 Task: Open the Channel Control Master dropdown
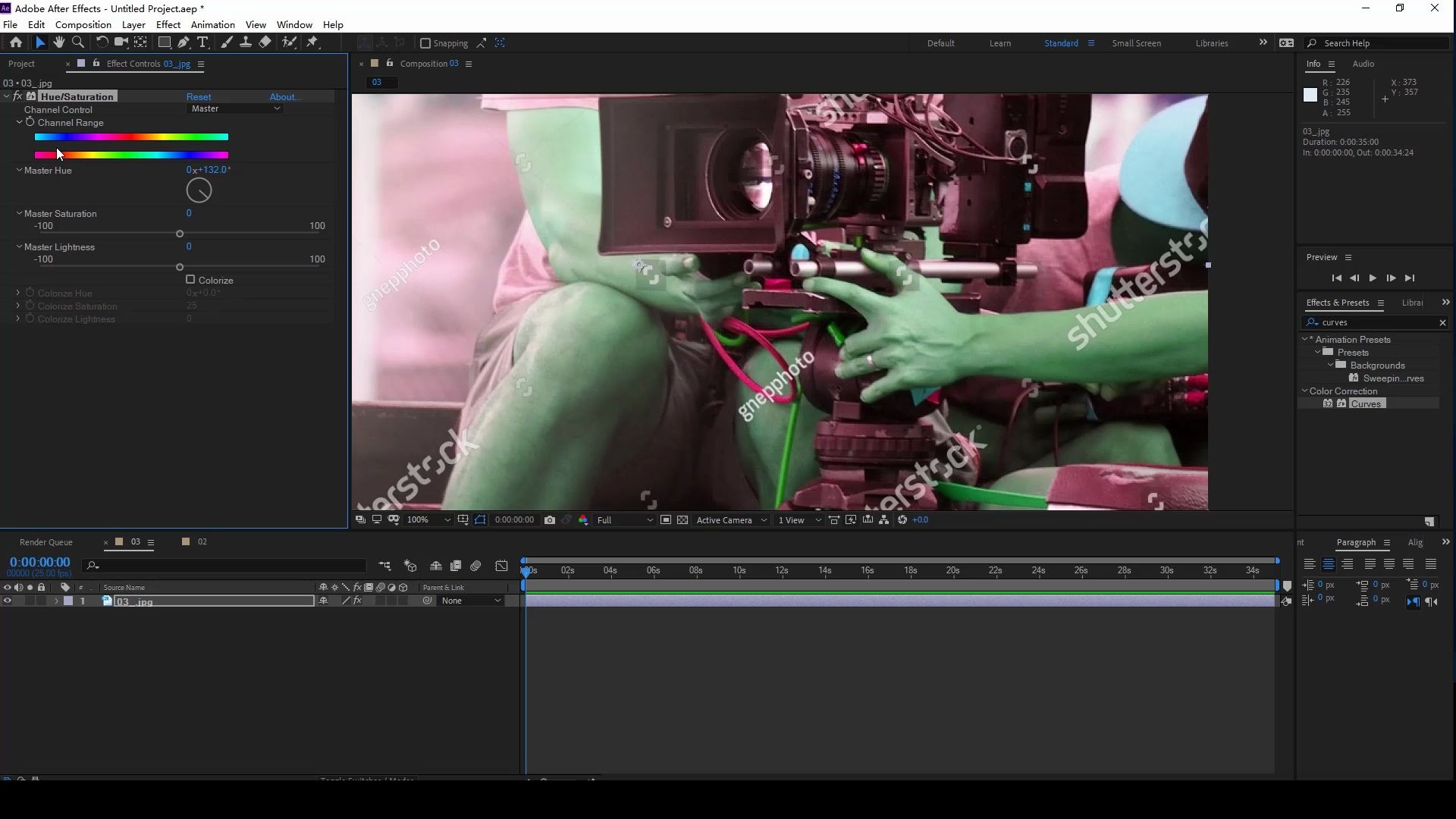(x=235, y=108)
